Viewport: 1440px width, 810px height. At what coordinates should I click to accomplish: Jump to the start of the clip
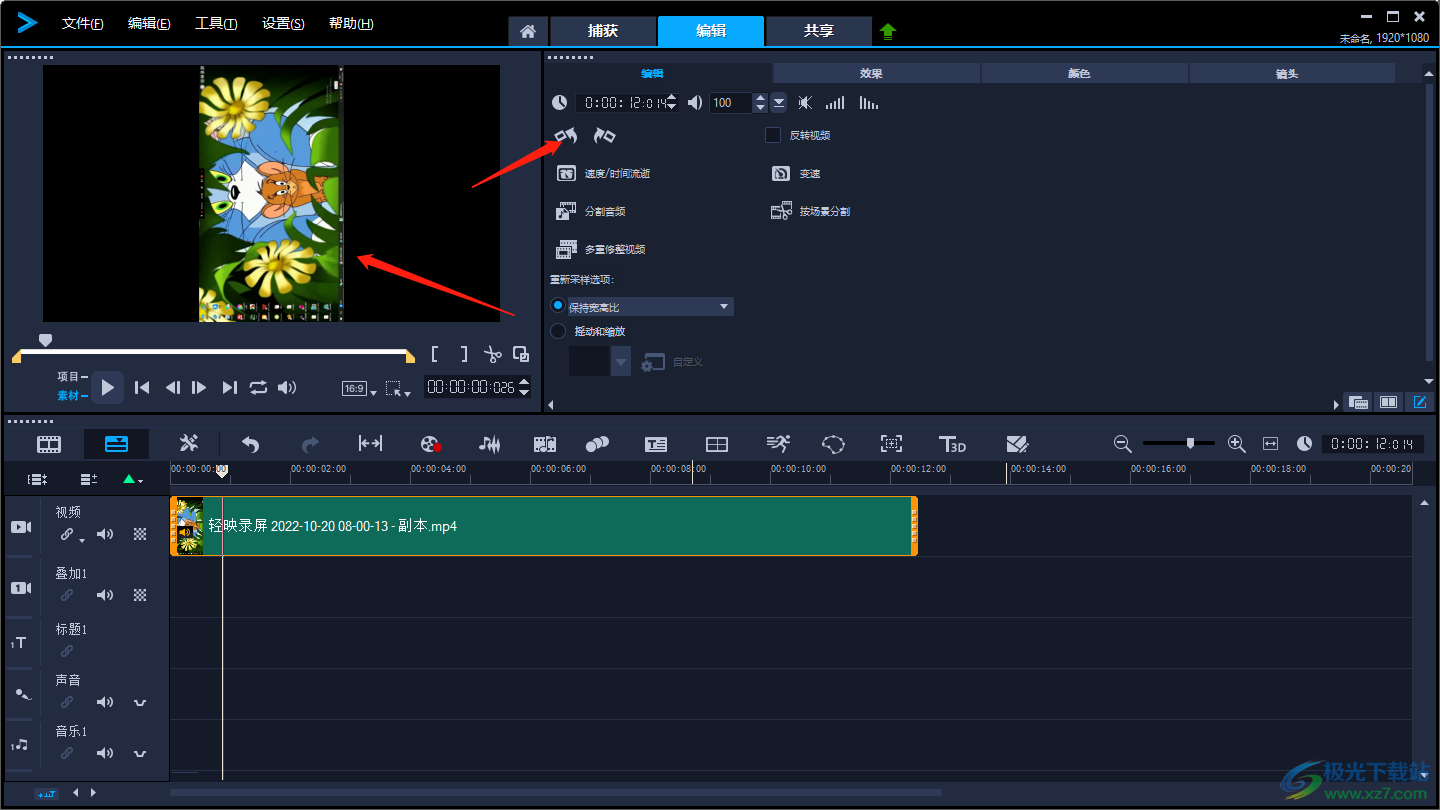pos(142,388)
